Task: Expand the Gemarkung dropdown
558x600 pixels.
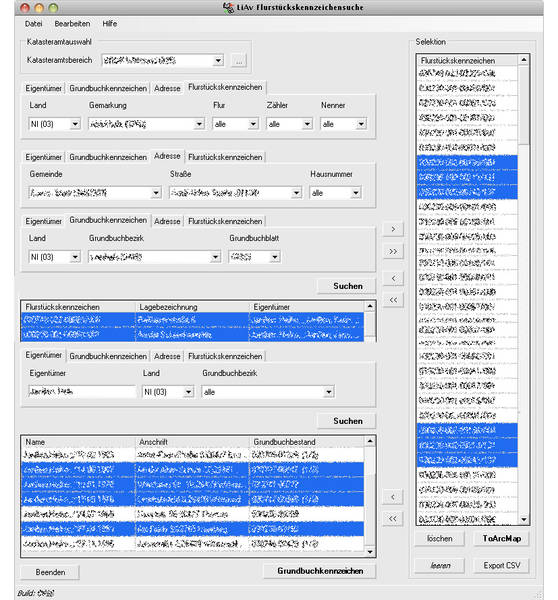Action: coord(199,124)
